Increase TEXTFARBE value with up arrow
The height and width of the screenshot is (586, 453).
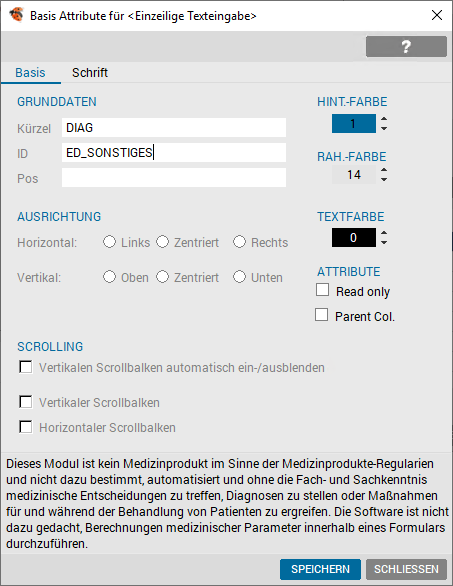pyautogui.click(x=384, y=234)
